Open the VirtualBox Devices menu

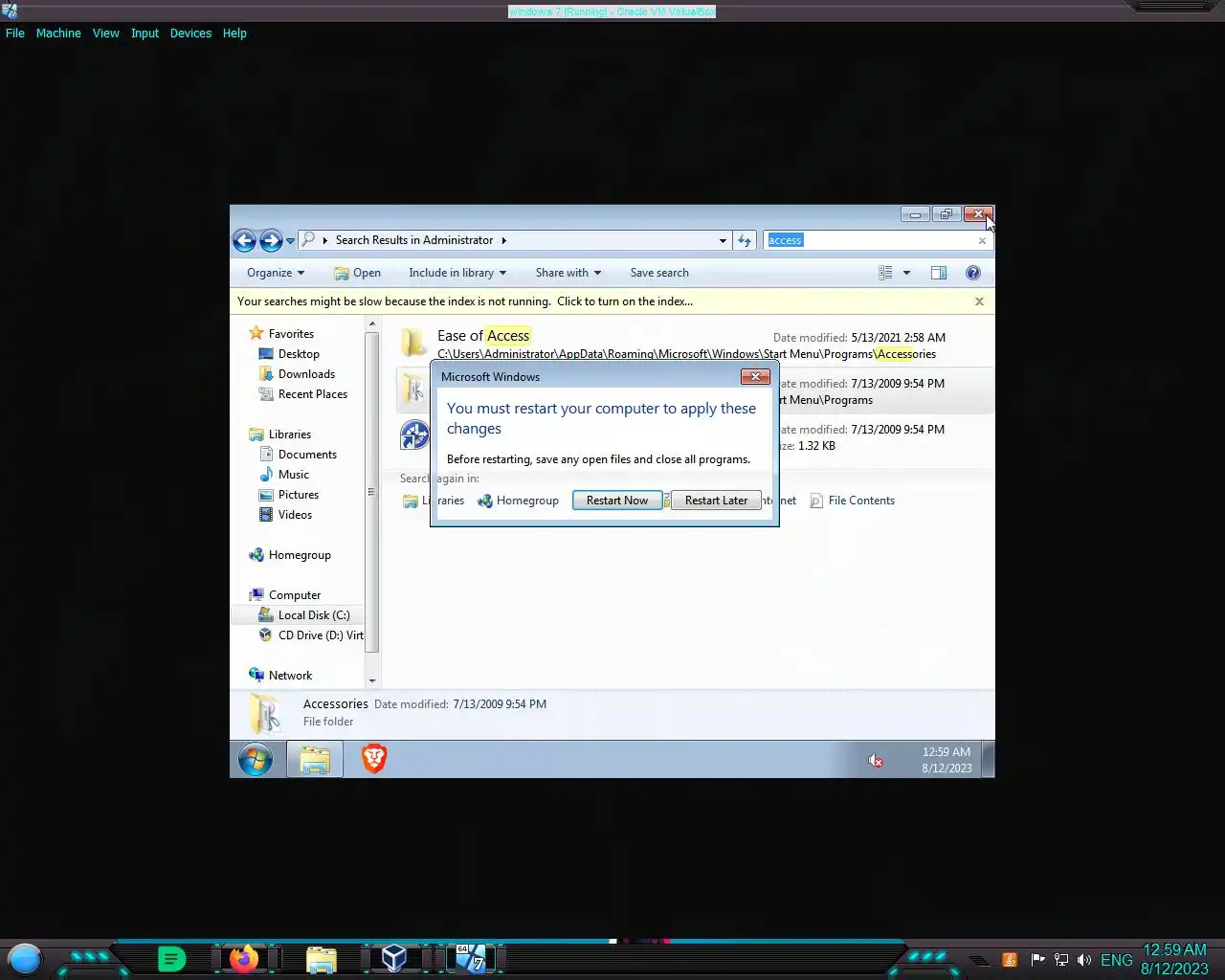(x=191, y=33)
